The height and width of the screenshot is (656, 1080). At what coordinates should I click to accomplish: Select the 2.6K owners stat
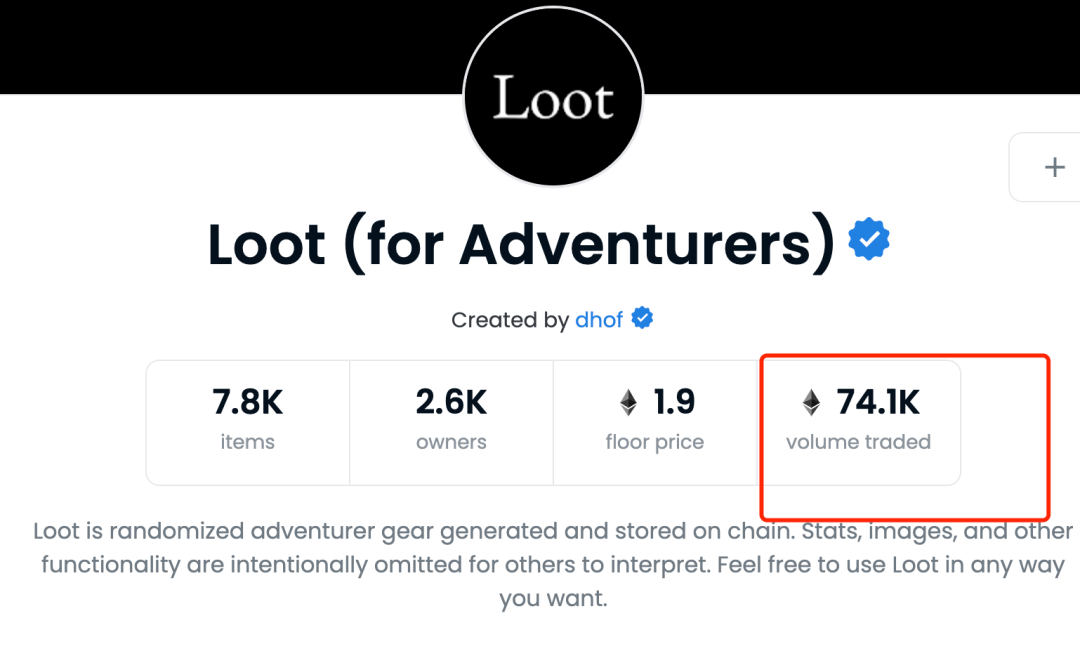pyautogui.click(x=451, y=422)
